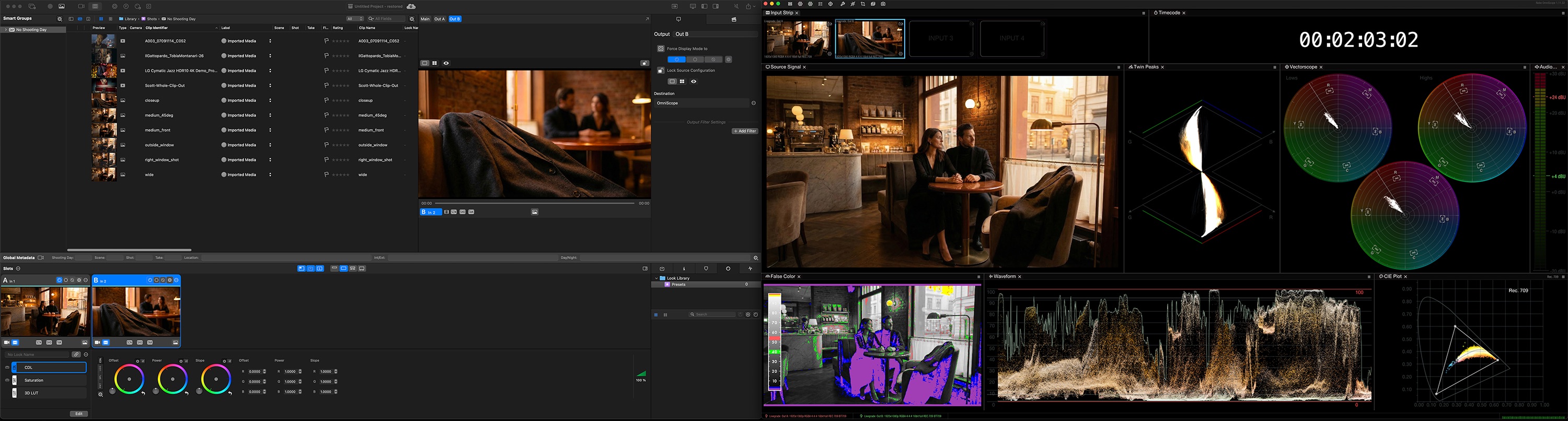Collapse the Look Library folder
Image resolution: width=1568 pixels, height=421 pixels.
point(656,278)
